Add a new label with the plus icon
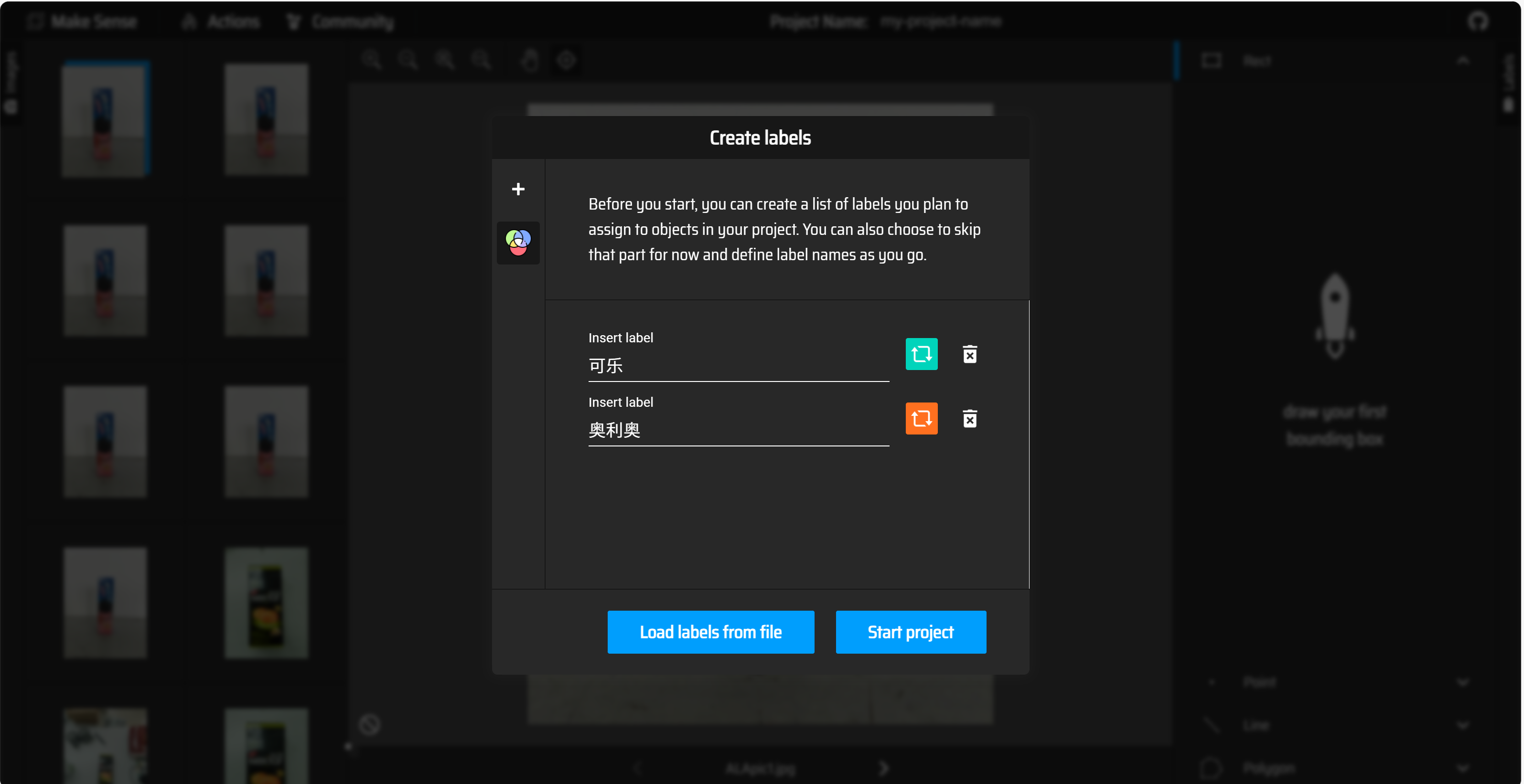This screenshot has width=1524, height=784. tap(518, 189)
